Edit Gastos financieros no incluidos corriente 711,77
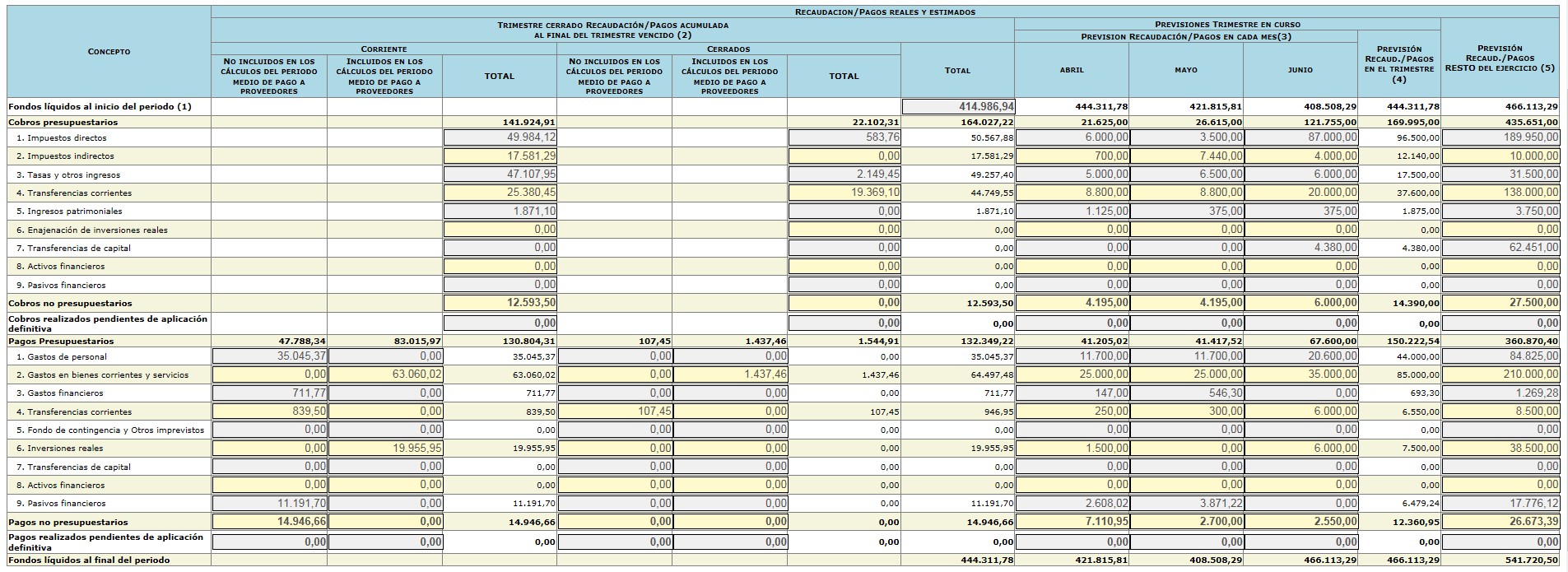The height and width of the screenshot is (572, 1568). click(x=270, y=393)
